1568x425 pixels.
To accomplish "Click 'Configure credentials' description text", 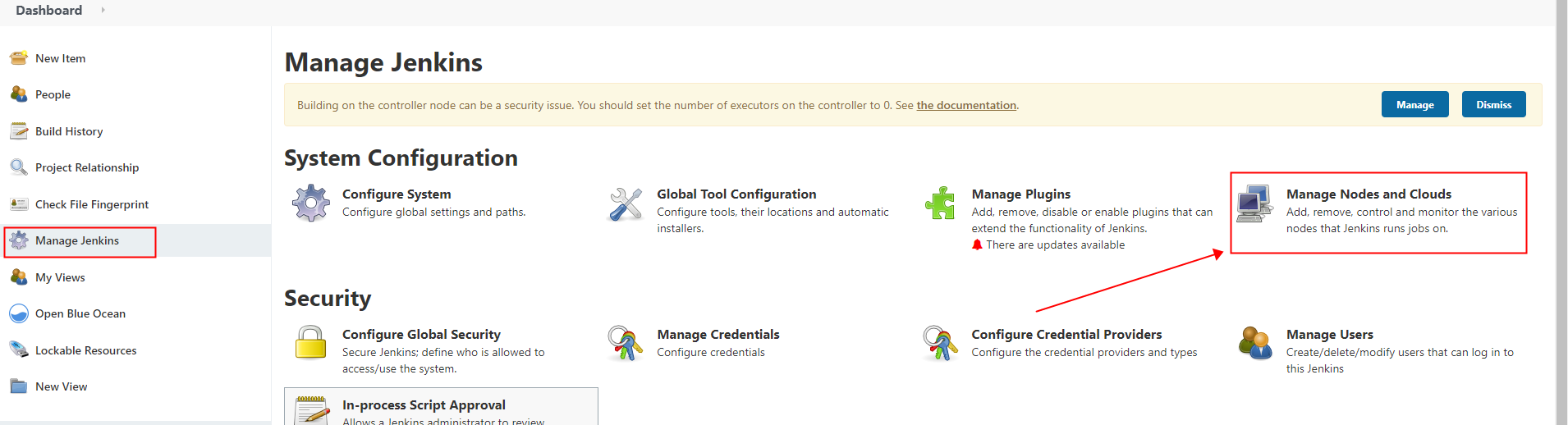I will pyautogui.click(x=711, y=352).
